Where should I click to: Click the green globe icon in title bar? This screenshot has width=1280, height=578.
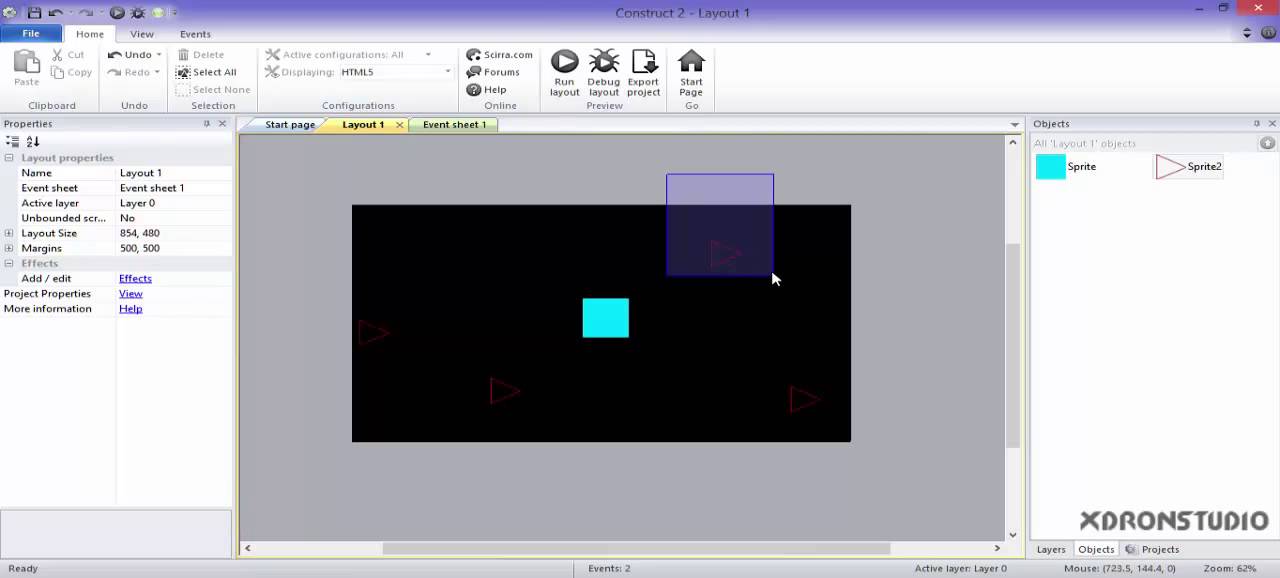tap(157, 13)
